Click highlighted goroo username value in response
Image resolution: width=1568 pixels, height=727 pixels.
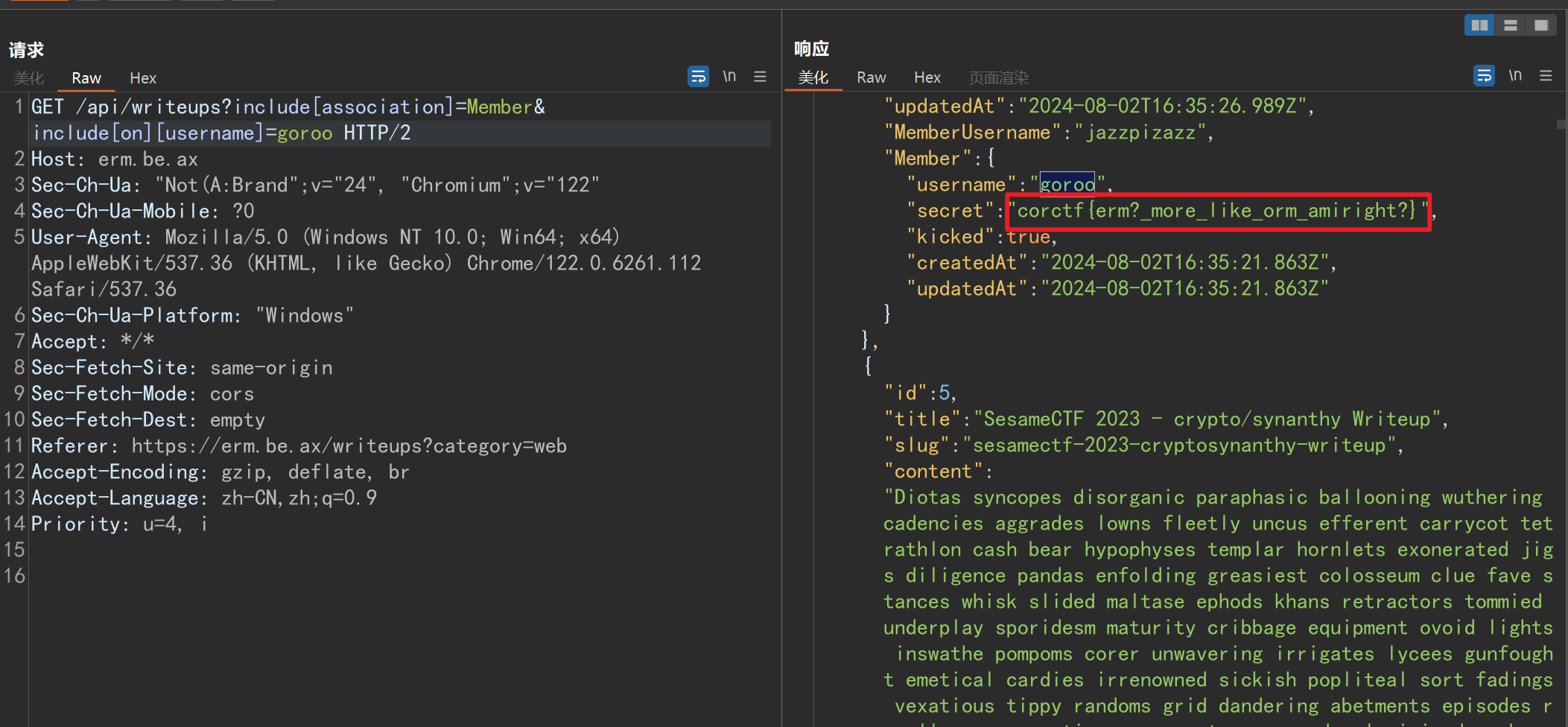[x=1067, y=184]
